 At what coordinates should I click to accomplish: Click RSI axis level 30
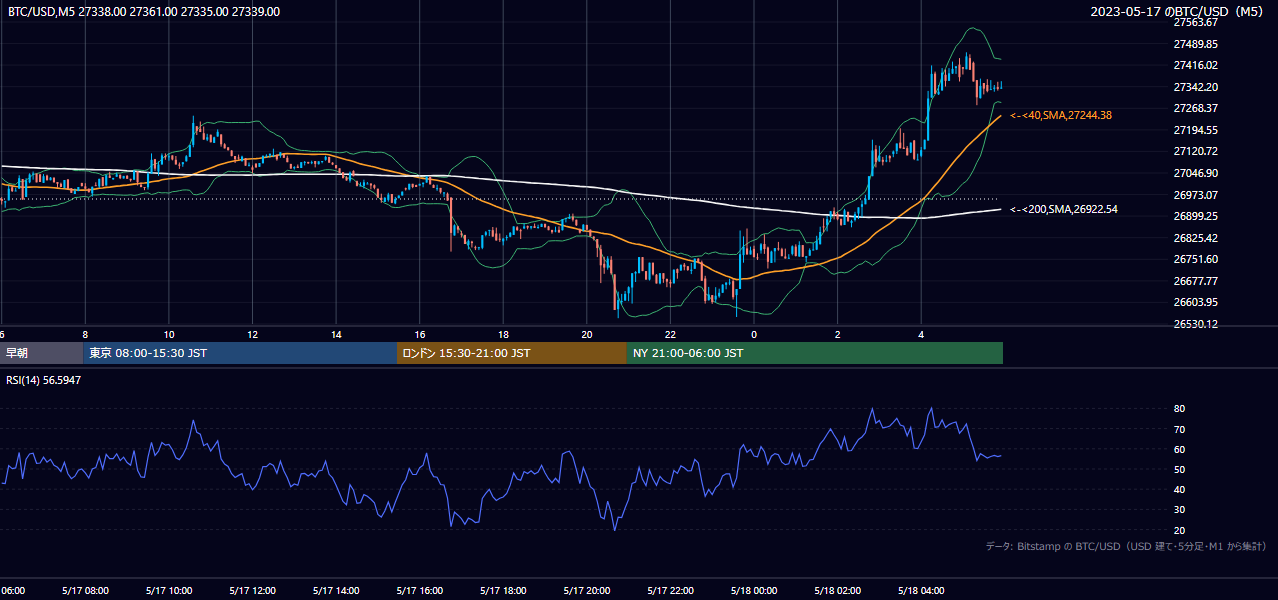click(x=1180, y=510)
